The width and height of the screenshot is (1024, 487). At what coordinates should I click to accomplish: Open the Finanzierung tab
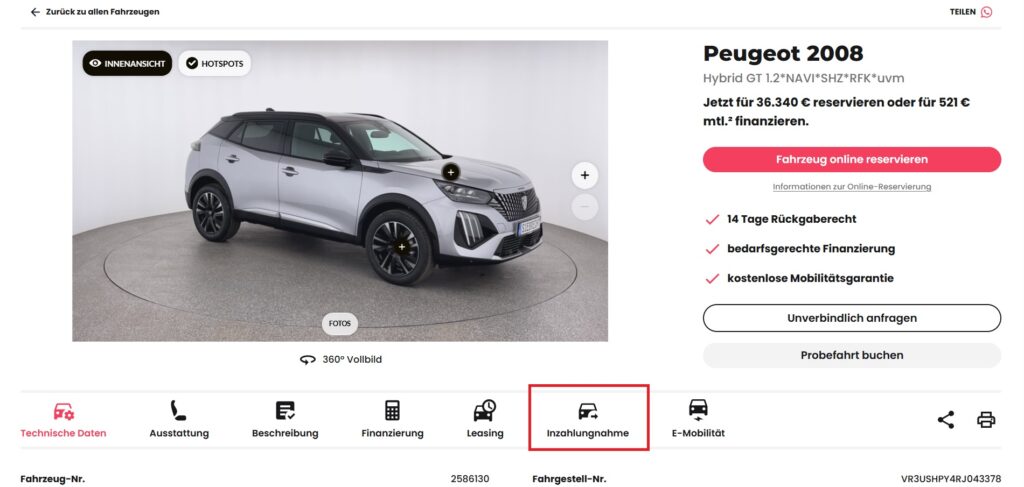[392, 420]
